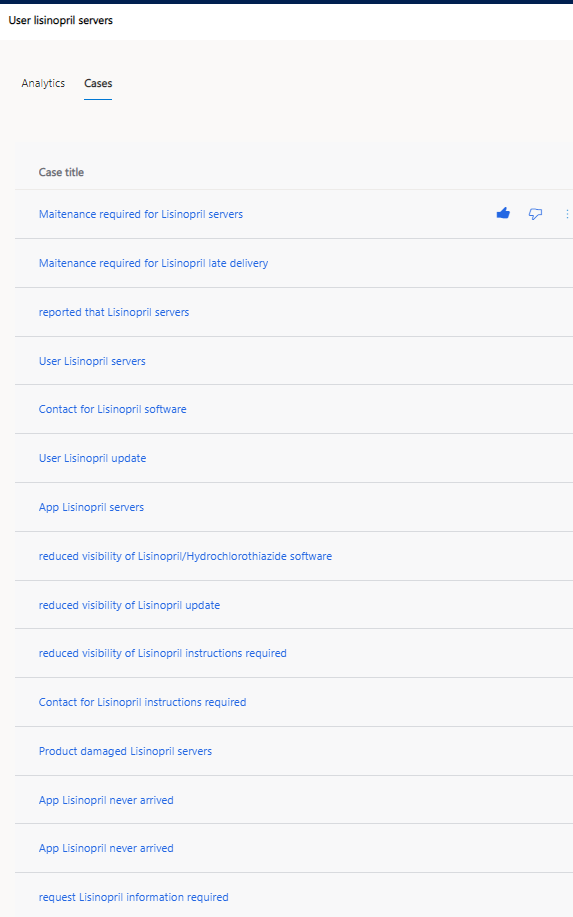Open more options menu for first case
Image resolution: width=573 pixels, height=917 pixels.
tap(567, 214)
